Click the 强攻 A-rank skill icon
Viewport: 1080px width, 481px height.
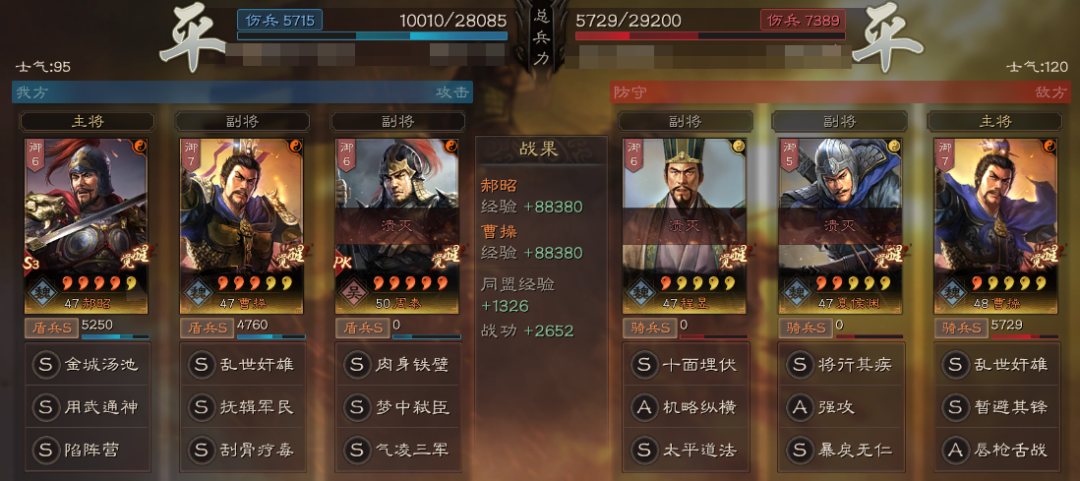pos(800,407)
